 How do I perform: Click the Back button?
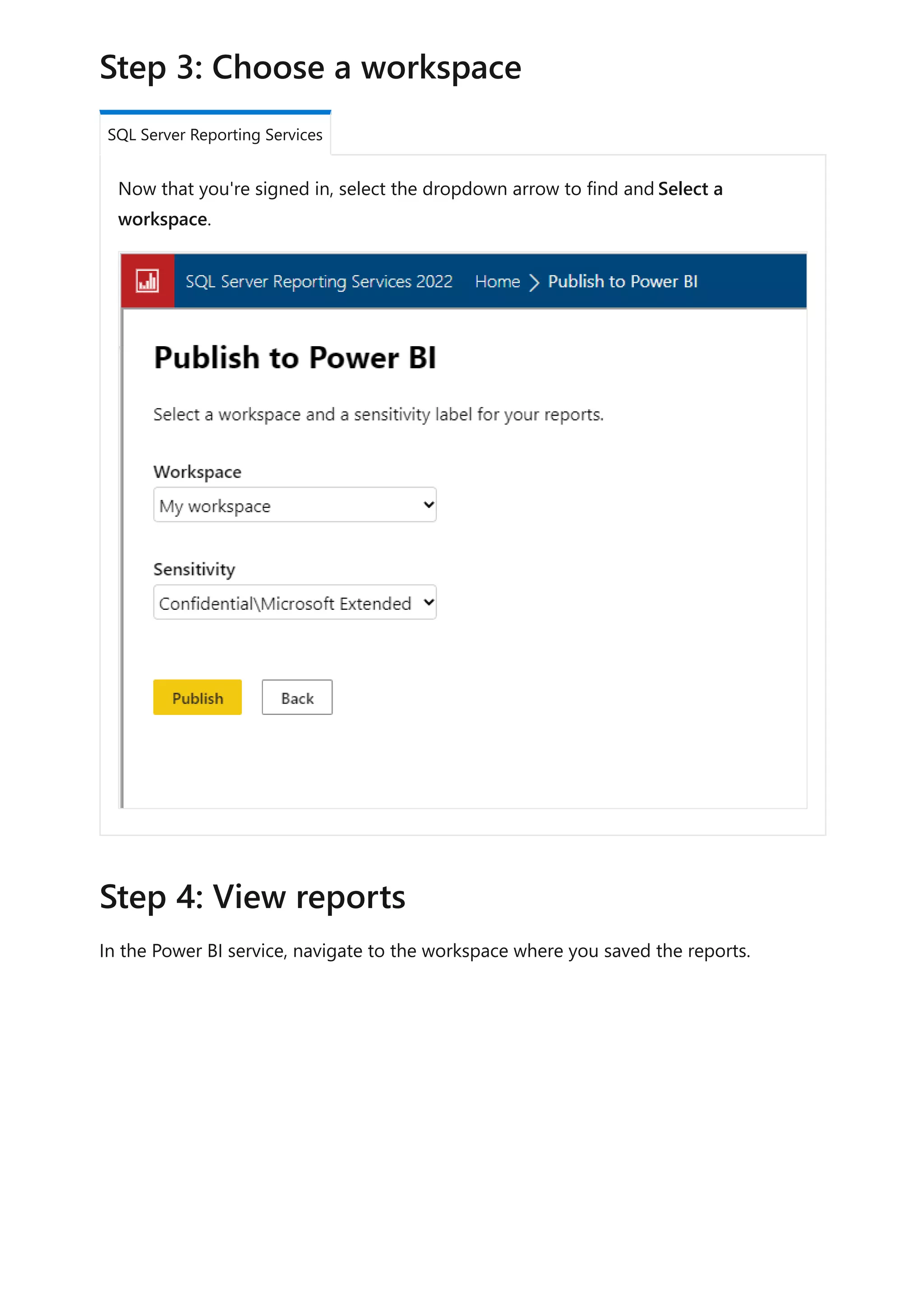[296, 697]
